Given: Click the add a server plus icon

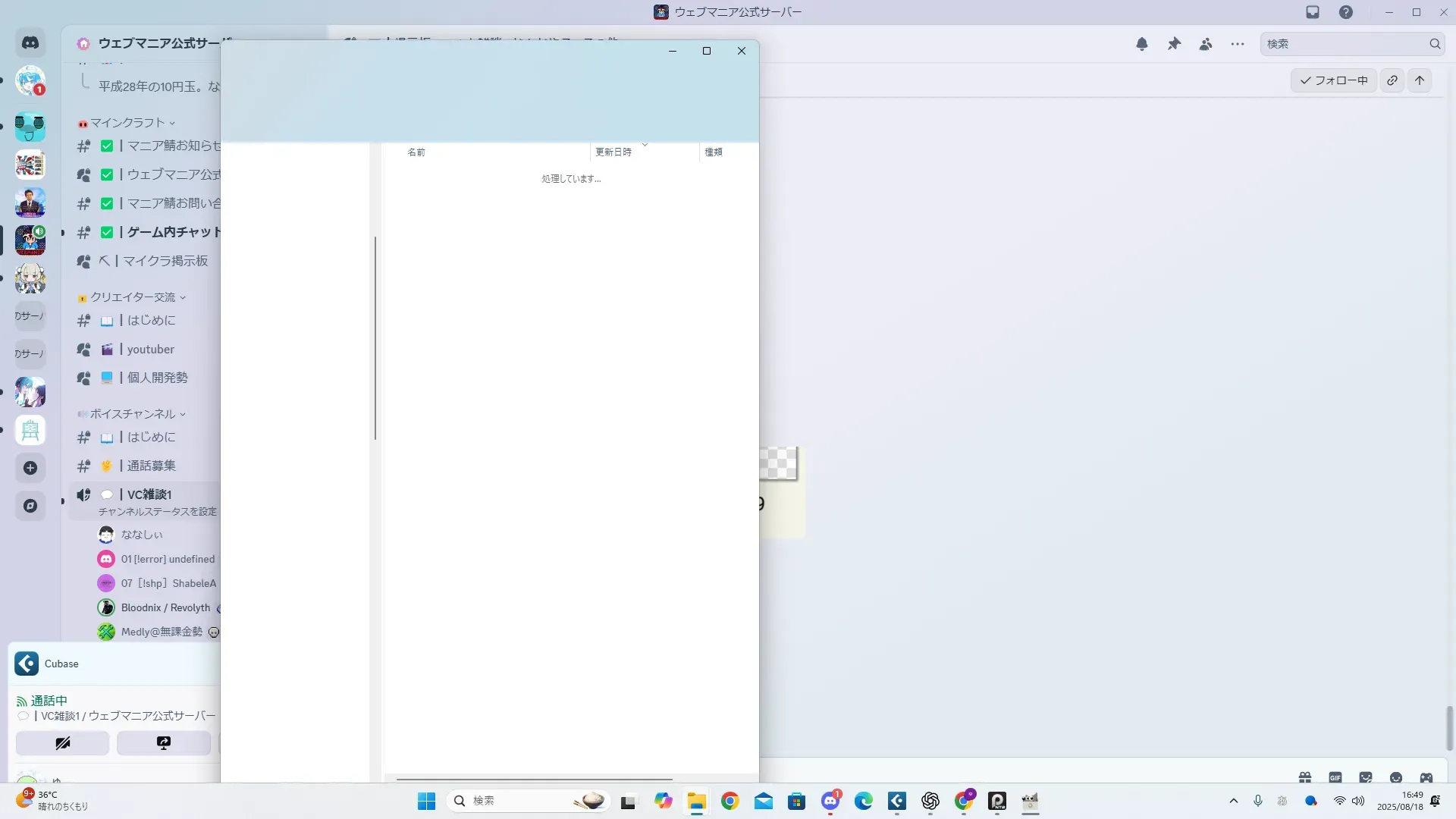Looking at the screenshot, I should pyautogui.click(x=30, y=468).
